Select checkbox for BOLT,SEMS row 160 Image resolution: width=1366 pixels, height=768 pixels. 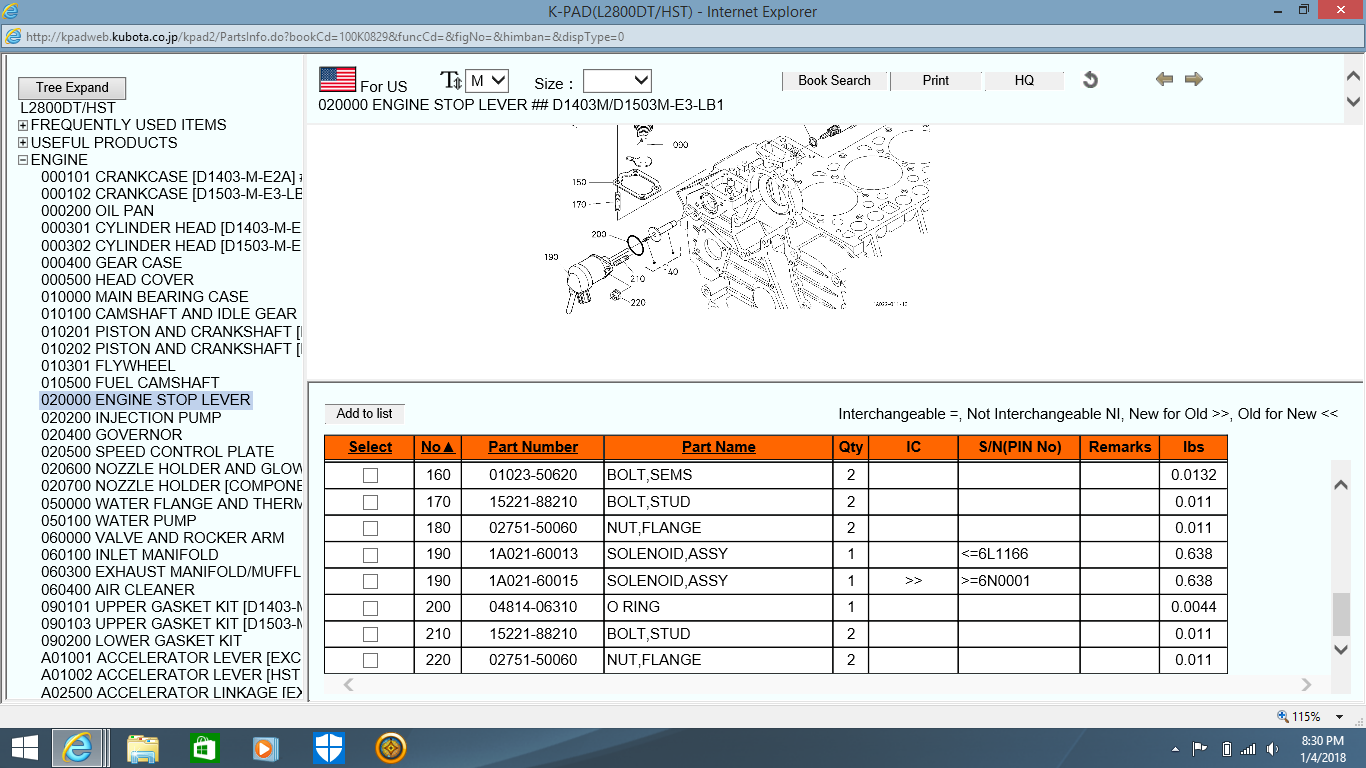370,475
